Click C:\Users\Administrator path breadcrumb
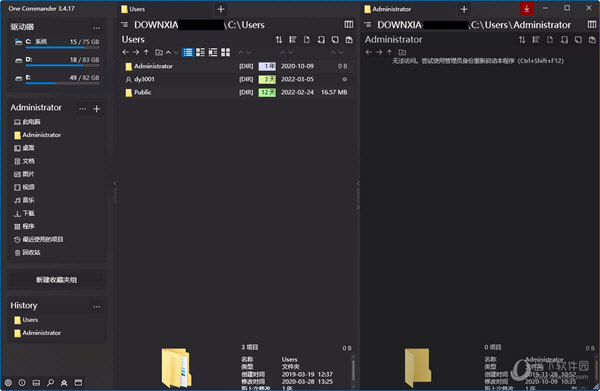The height and width of the screenshot is (391, 600). tap(521, 25)
